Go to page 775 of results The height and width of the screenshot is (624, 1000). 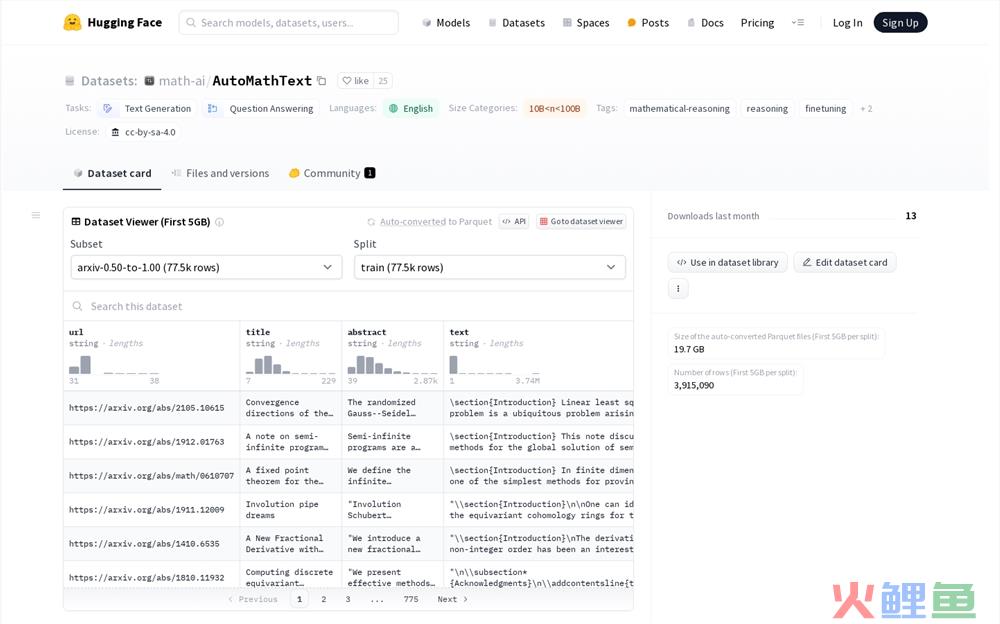tap(411, 599)
